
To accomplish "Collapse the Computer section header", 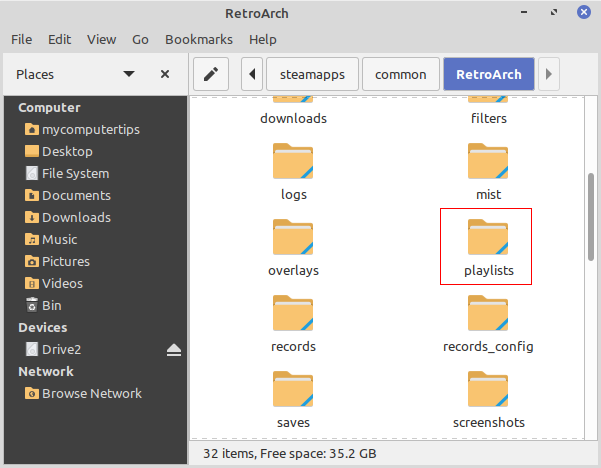I will click(x=49, y=108).
